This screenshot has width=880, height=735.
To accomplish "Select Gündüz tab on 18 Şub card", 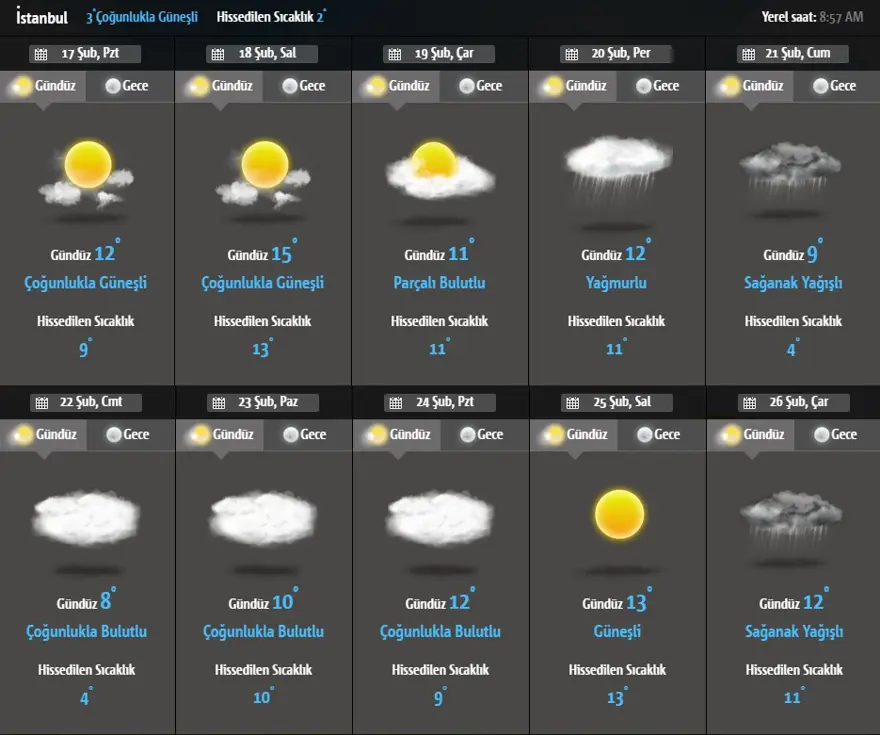I will 221,86.
